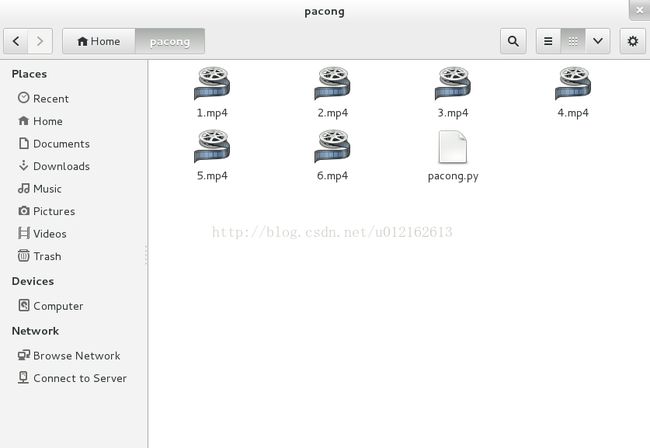The height and width of the screenshot is (448, 650).
Task: Select the 4.mp4 video file icon
Action: coord(573,83)
